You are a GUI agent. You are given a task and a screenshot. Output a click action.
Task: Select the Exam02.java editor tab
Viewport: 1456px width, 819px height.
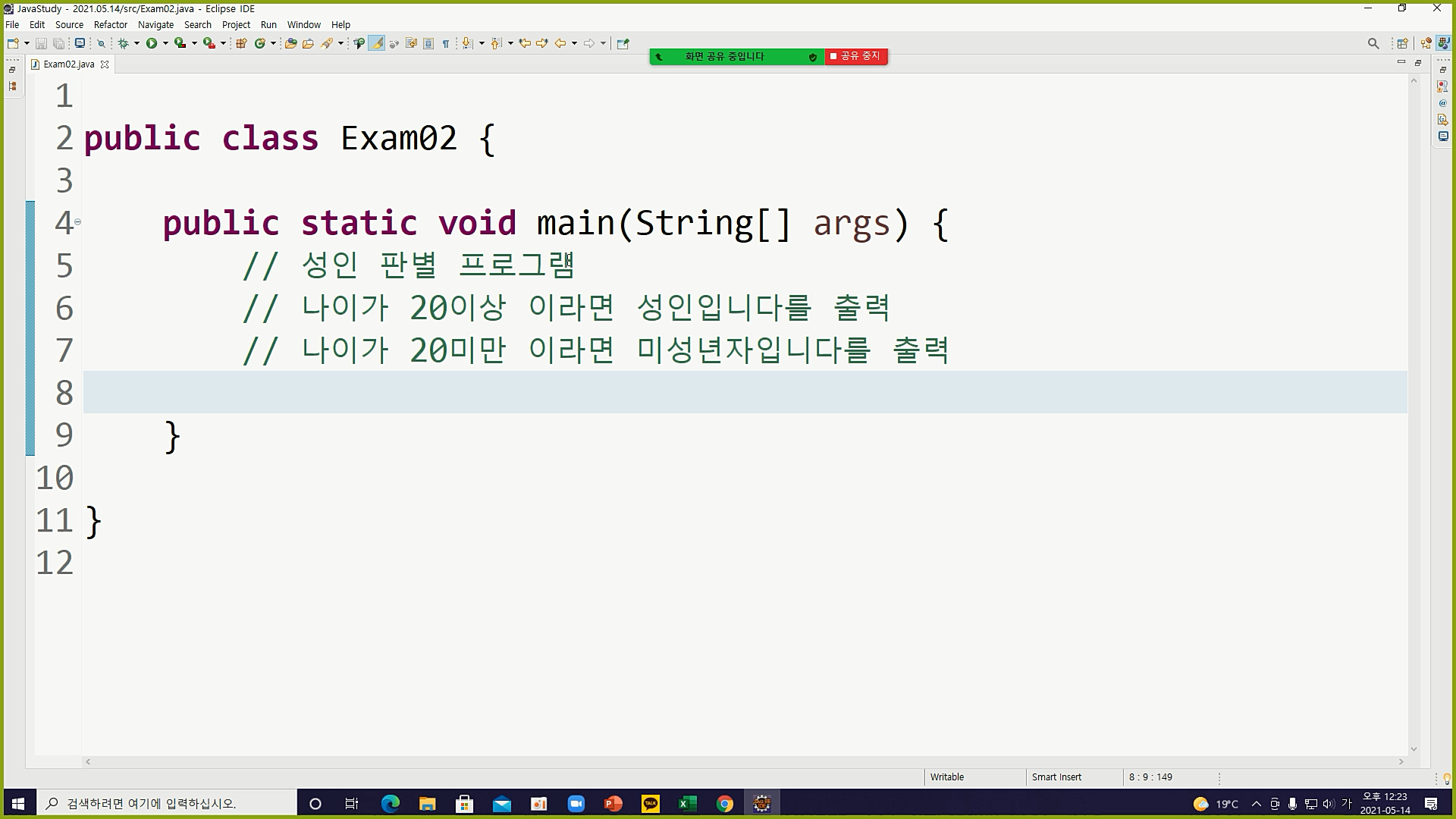pos(68,64)
